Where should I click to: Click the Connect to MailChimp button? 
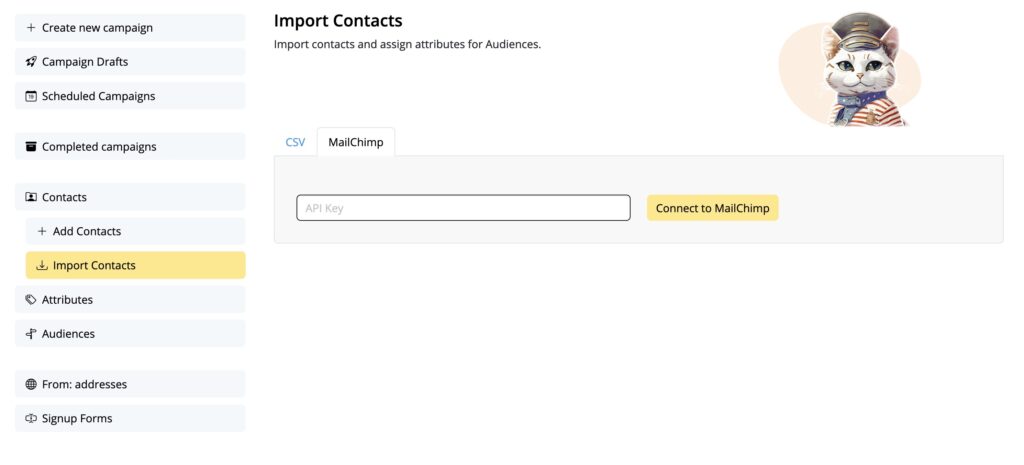(712, 208)
